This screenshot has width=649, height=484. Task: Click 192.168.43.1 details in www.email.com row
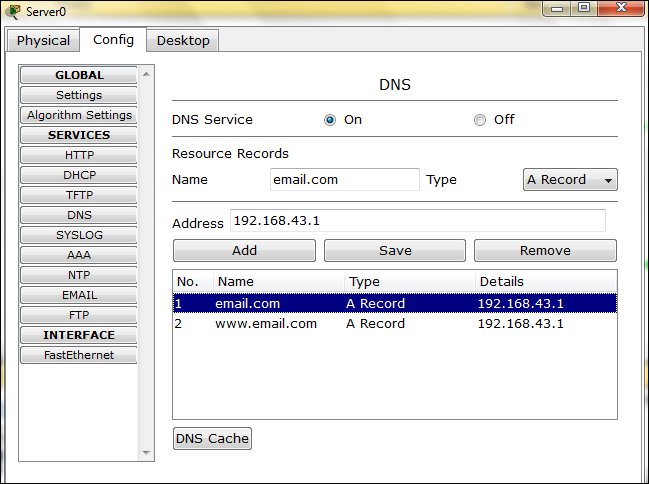click(520, 323)
